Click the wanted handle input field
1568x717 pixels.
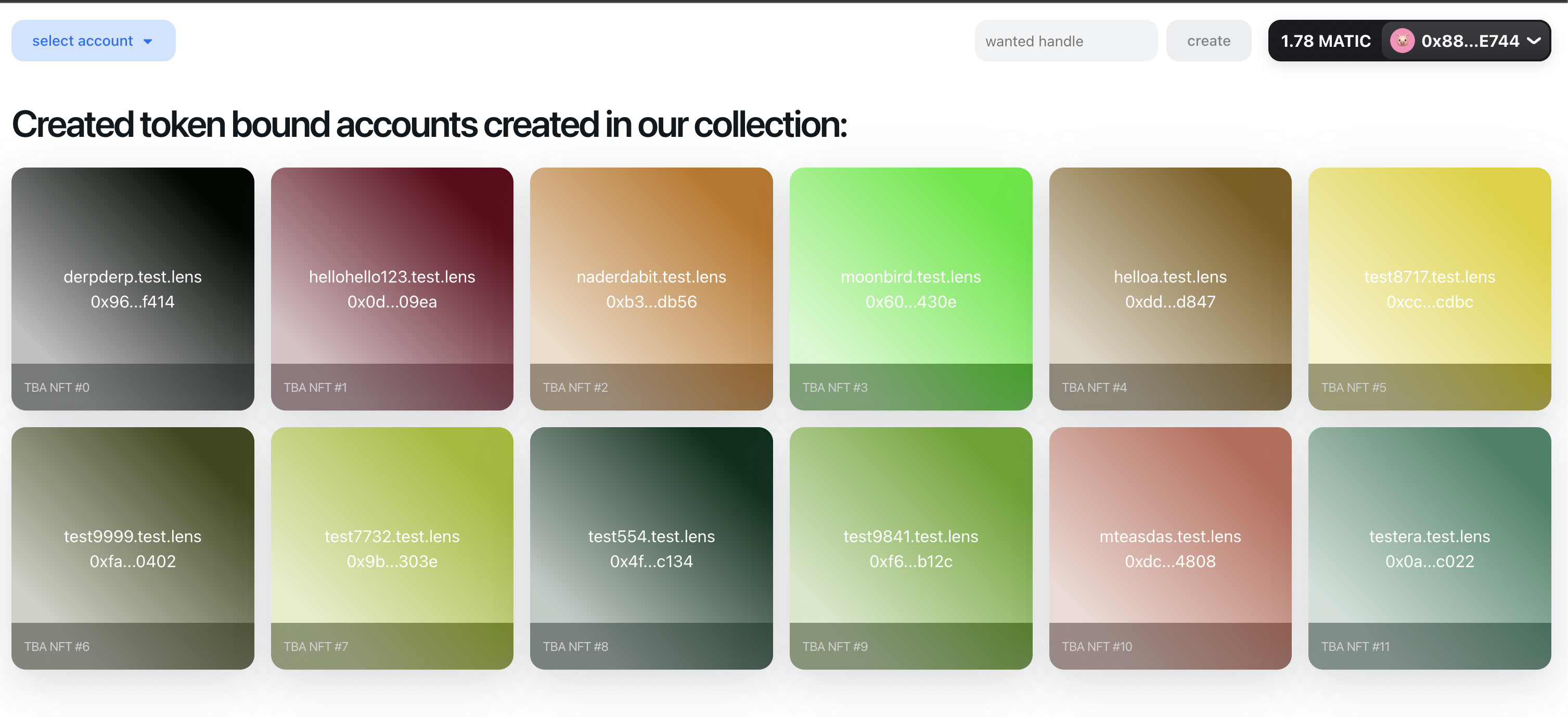point(1066,41)
